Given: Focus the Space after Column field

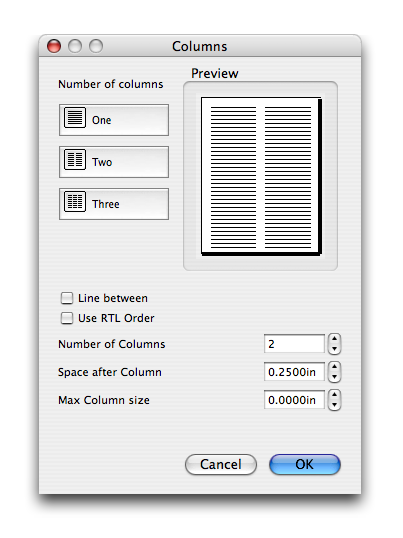Looking at the screenshot, I should pos(294,372).
